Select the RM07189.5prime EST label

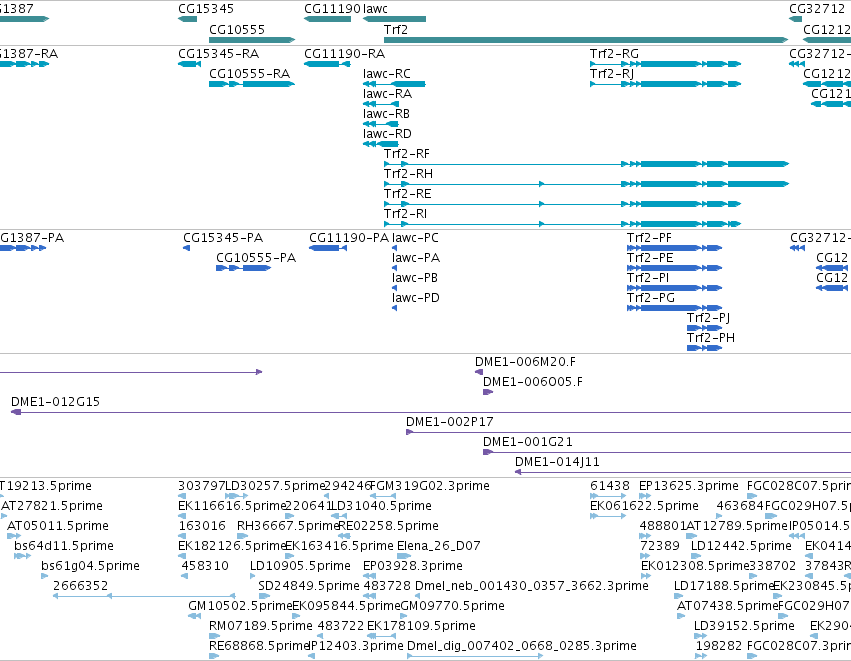261,626
